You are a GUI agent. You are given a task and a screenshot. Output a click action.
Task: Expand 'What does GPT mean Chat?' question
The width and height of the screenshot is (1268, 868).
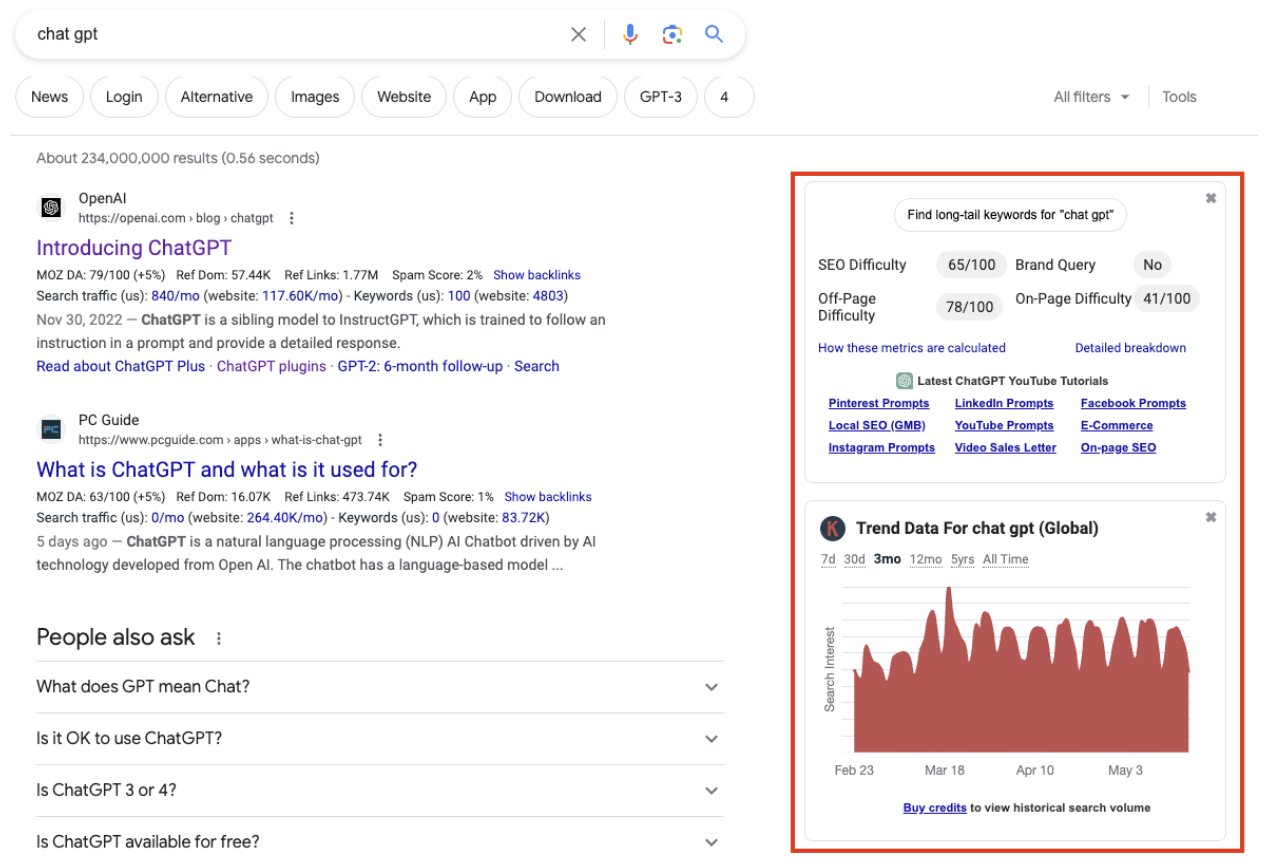click(x=380, y=687)
